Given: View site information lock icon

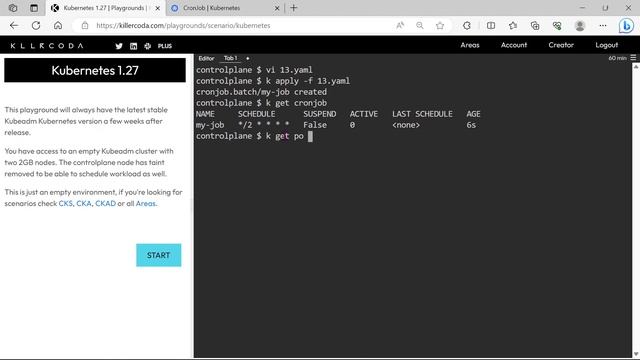Looking at the screenshot, I should click(x=84, y=25).
